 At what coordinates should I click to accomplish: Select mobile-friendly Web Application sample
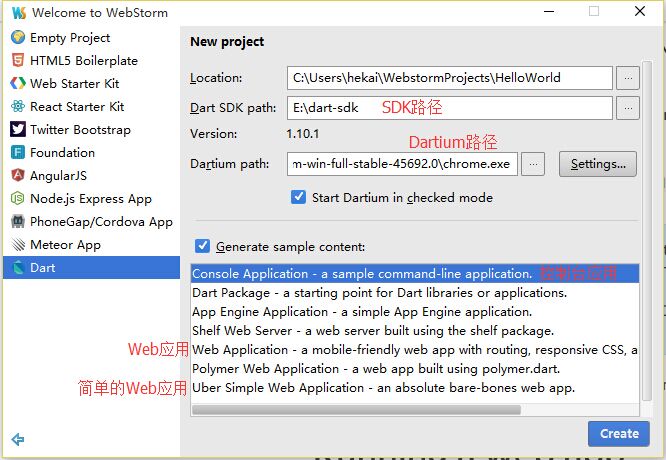[415, 350]
